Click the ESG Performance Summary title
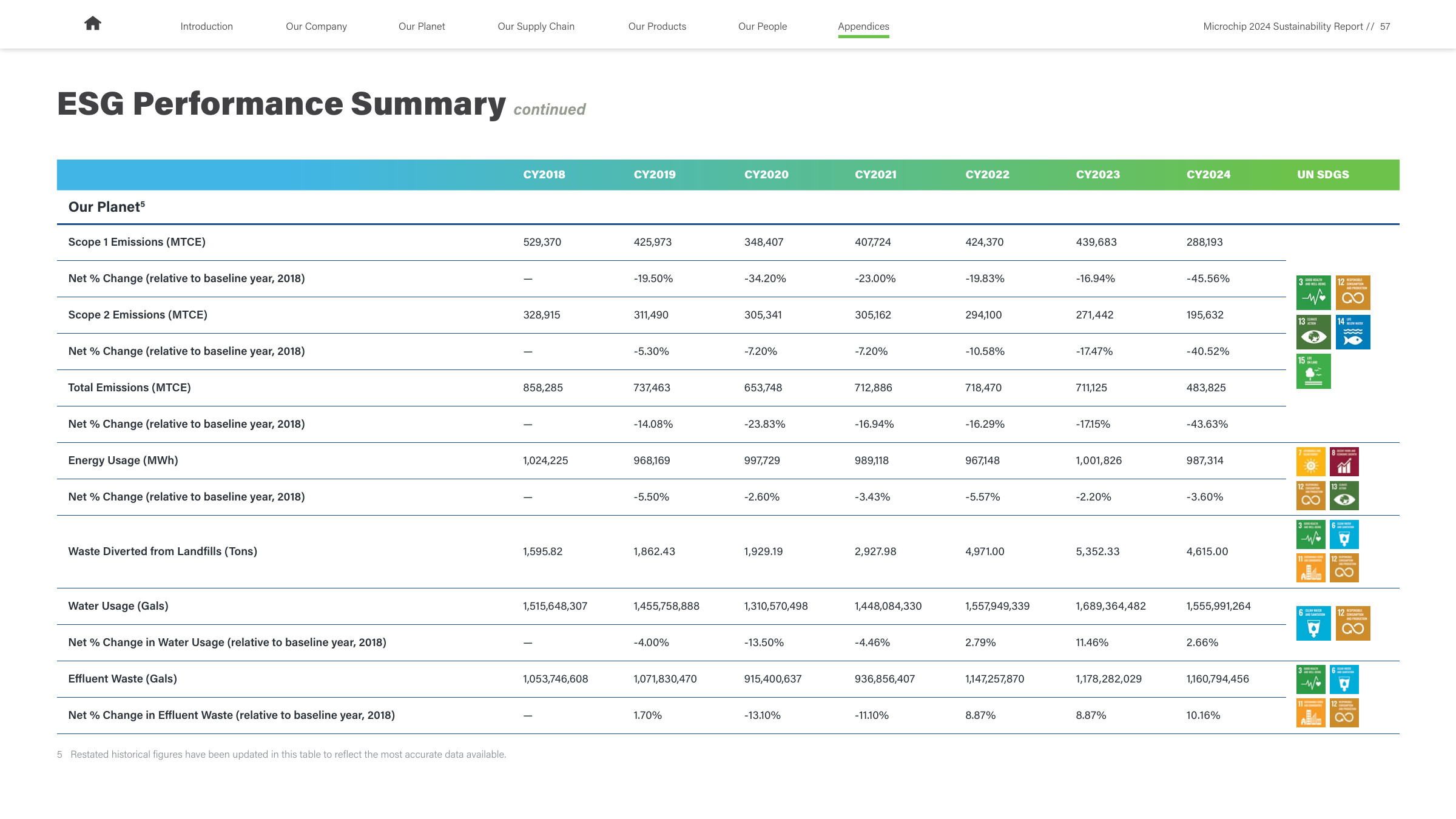Viewport: 1456px width, 819px height. pos(281,104)
